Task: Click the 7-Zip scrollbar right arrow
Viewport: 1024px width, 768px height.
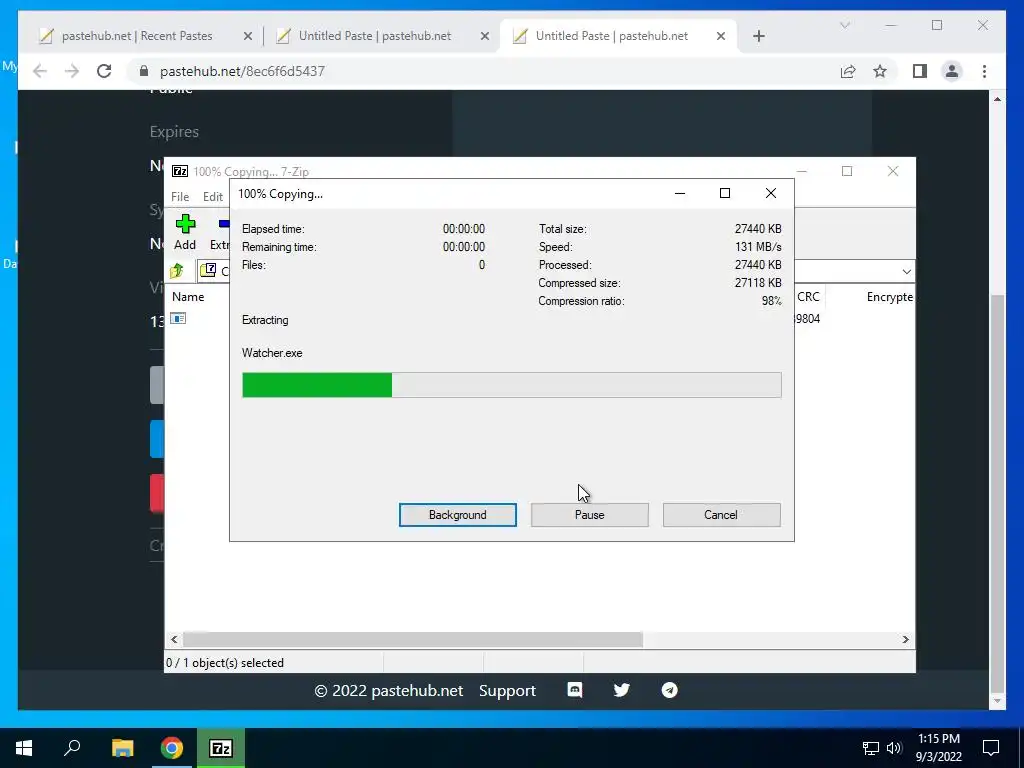Action: pos(905,639)
